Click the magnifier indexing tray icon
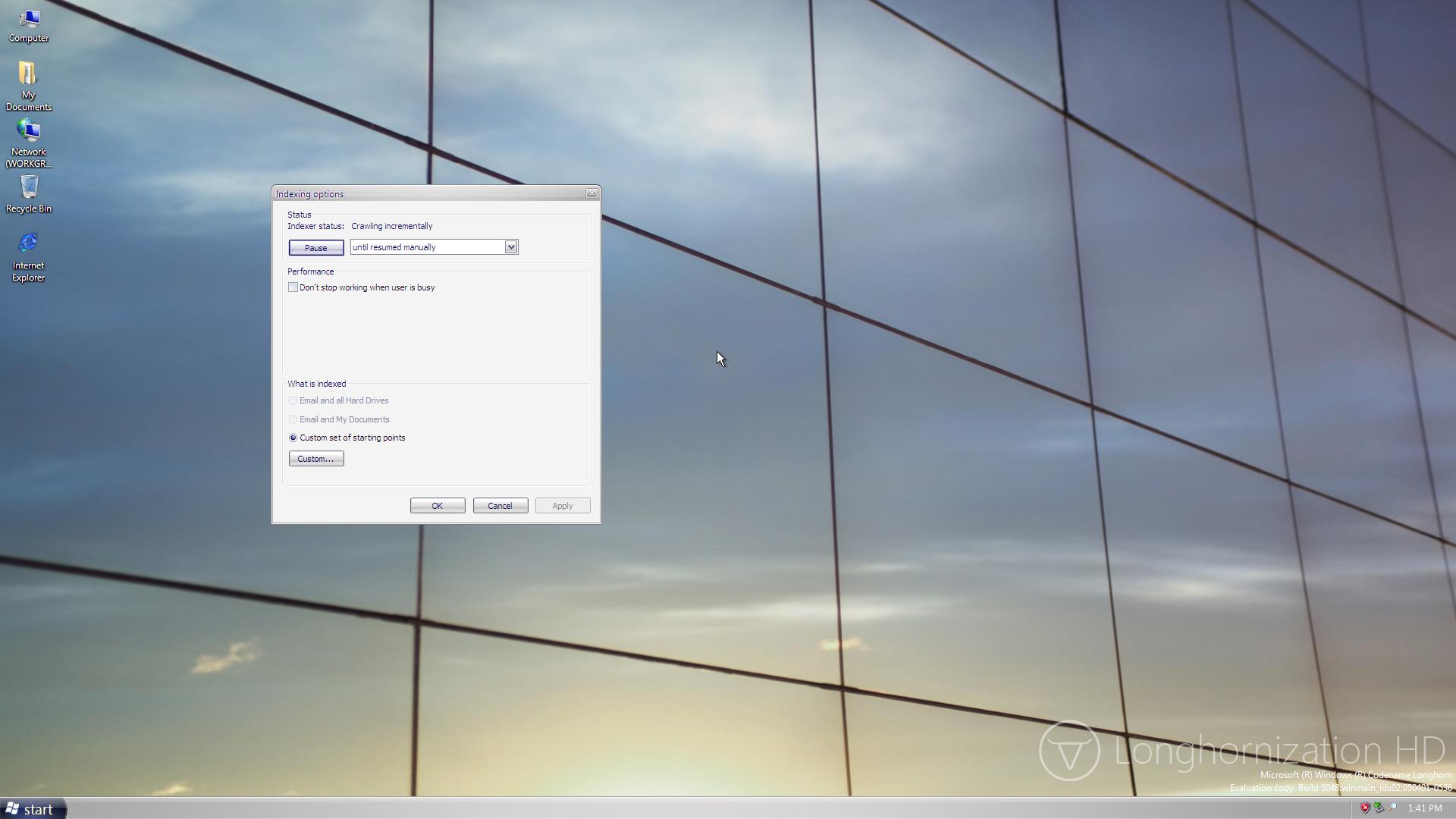The height and width of the screenshot is (819, 1456). coord(1392,808)
